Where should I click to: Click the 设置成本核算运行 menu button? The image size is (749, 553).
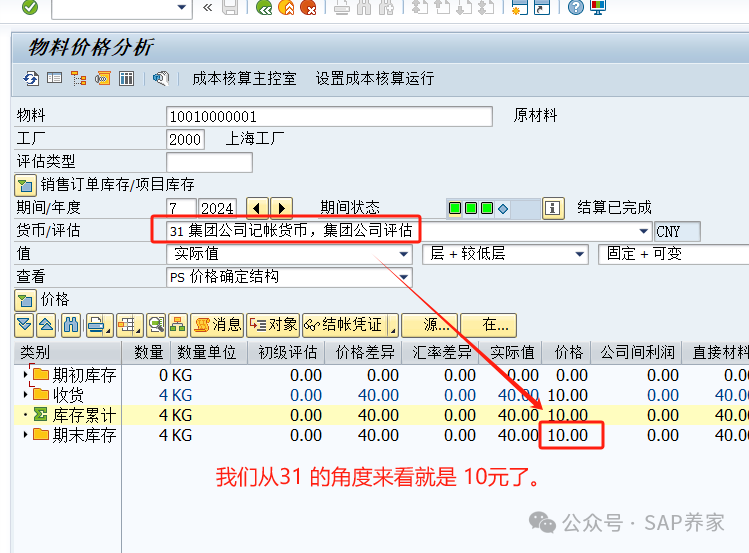374,78
